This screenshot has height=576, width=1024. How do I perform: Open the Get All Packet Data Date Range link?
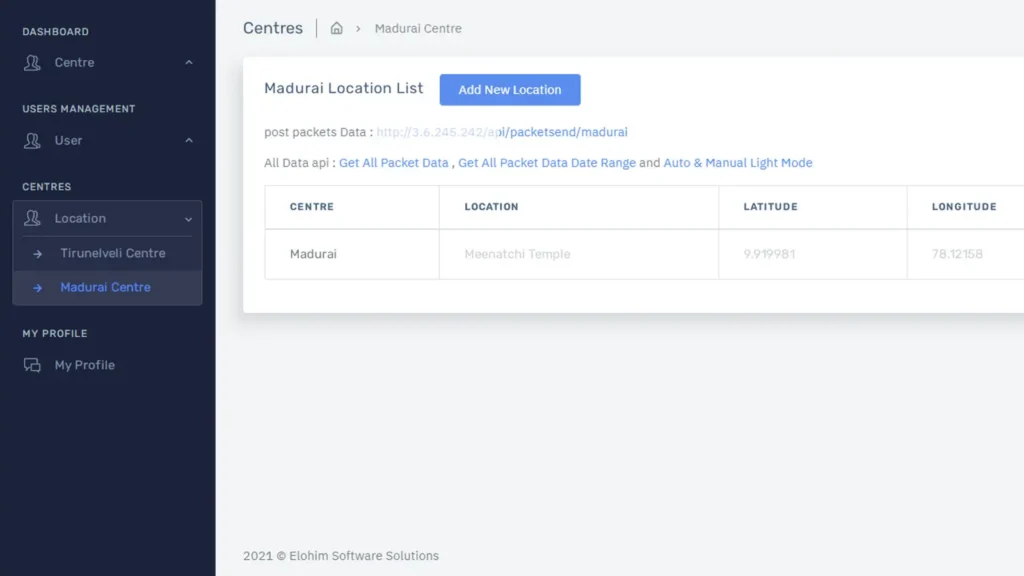pyautogui.click(x=546, y=162)
